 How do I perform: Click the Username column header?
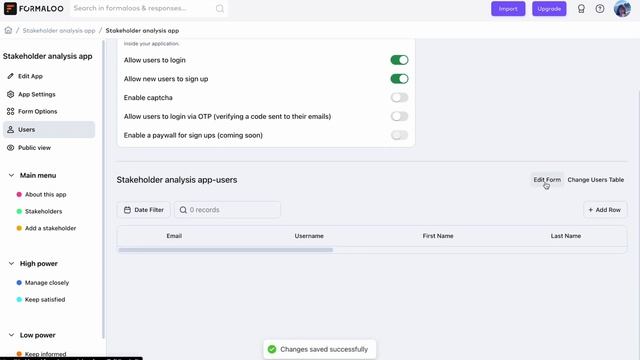(x=309, y=236)
